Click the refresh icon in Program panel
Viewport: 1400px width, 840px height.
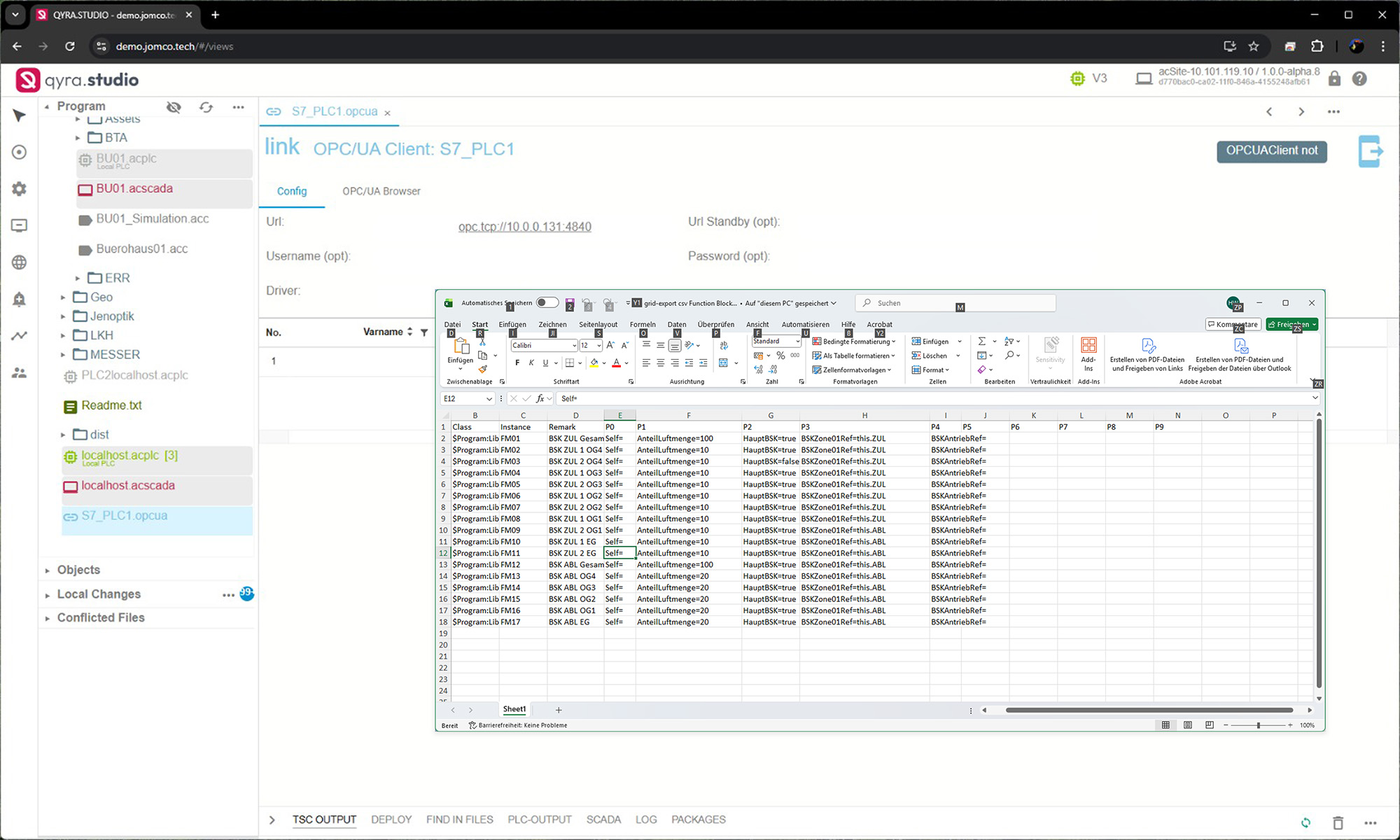click(206, 107)
